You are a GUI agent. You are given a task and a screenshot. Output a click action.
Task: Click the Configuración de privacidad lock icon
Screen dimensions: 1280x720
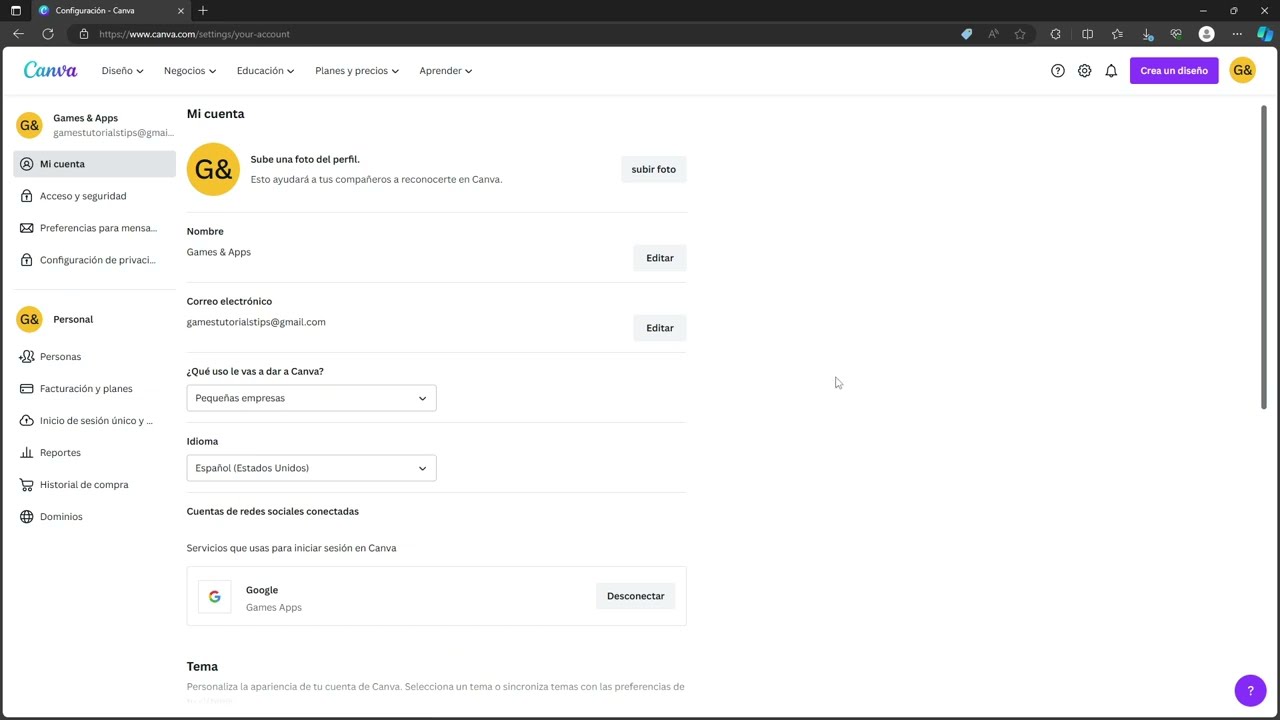[27, 260]
